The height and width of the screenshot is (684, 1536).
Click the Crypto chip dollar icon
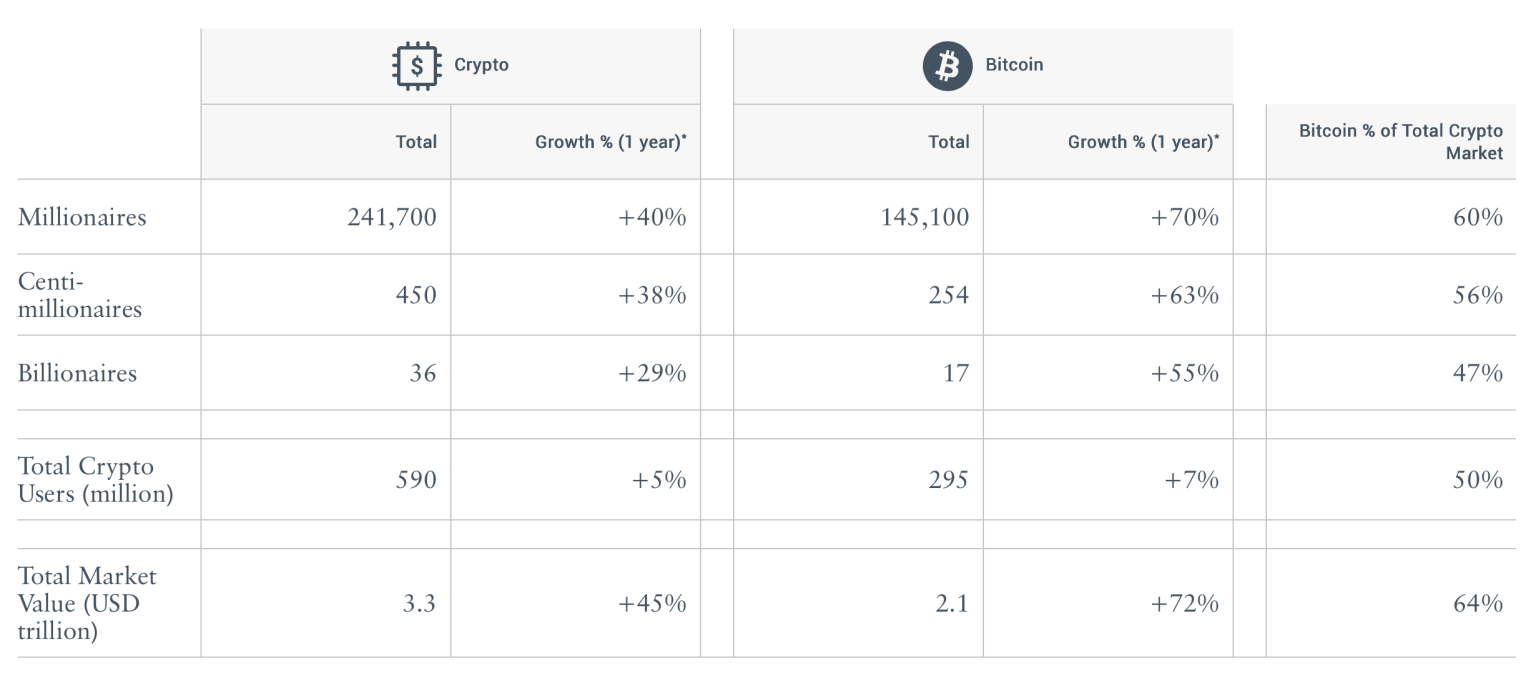(x=416, y=67)
